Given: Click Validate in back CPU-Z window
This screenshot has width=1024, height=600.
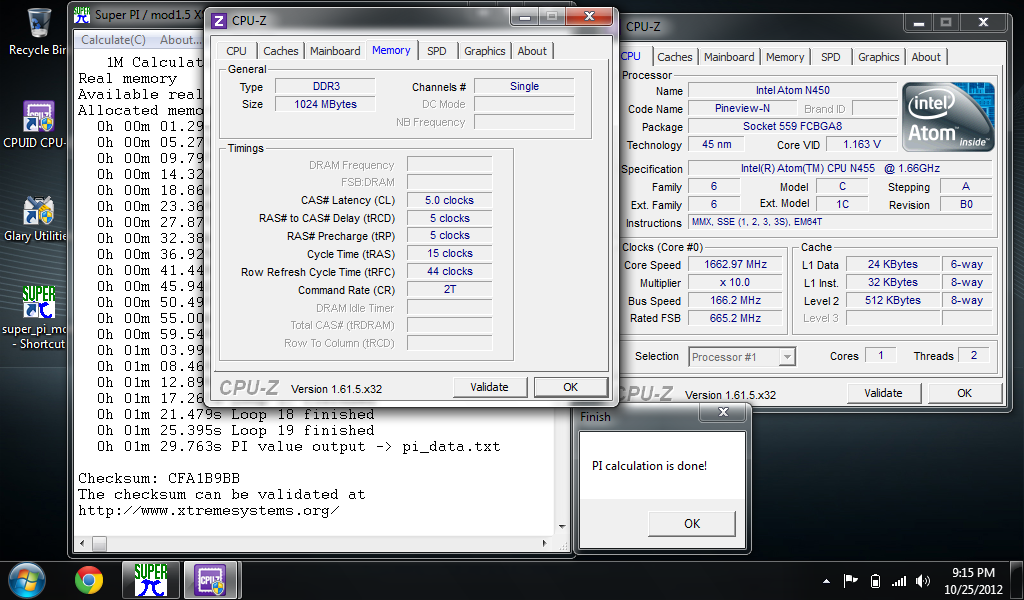Looking at the screenshot, I should 883,393.
